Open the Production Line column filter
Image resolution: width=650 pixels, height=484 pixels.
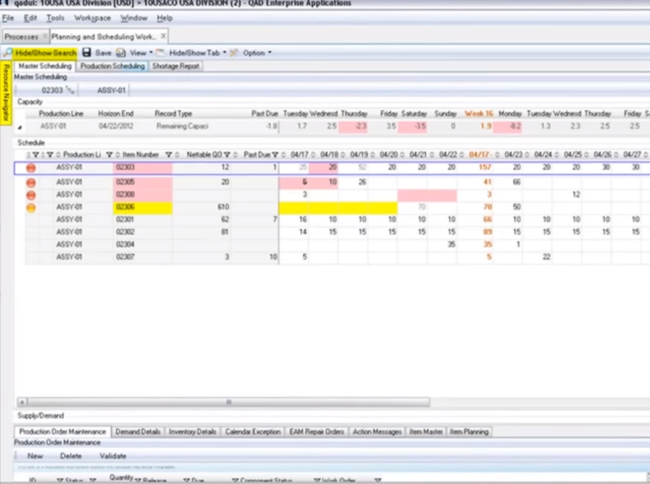coord(107,155)
